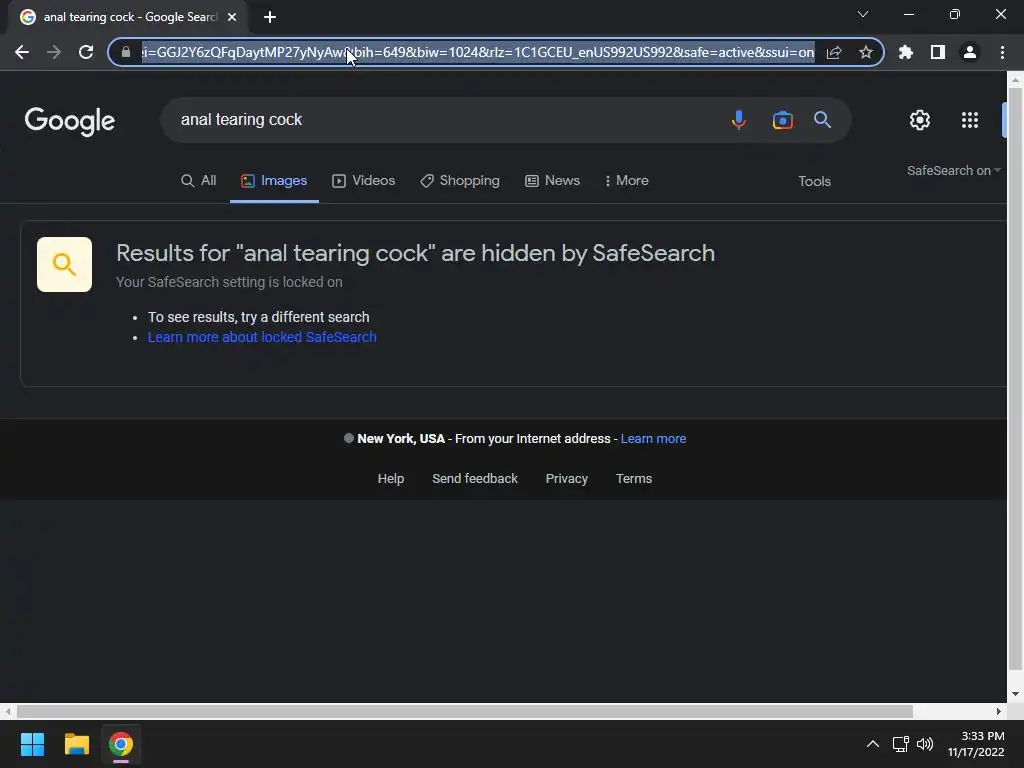Click Learn more link beside Internet address

(653, 439)
